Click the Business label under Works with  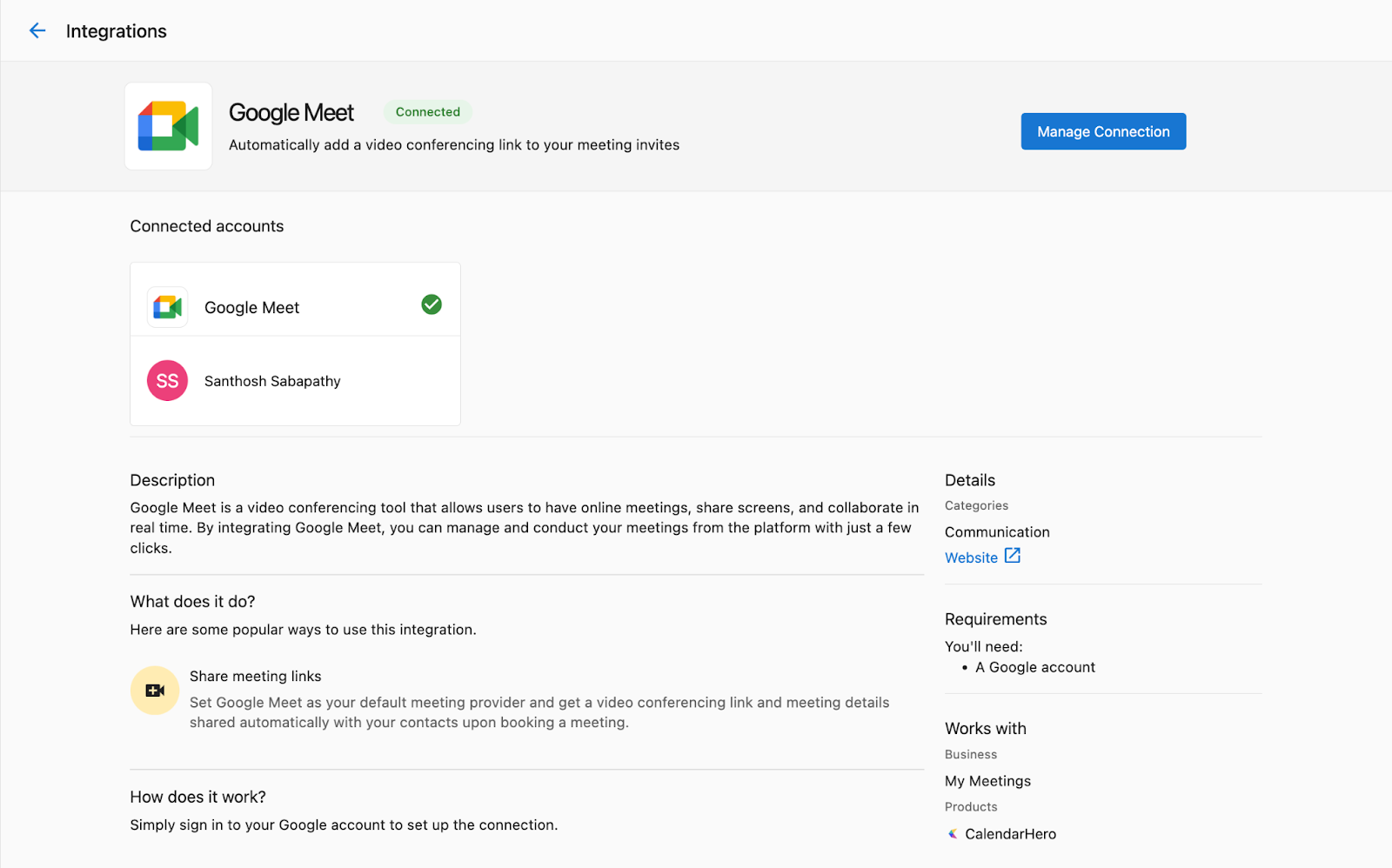pos(971,754)
